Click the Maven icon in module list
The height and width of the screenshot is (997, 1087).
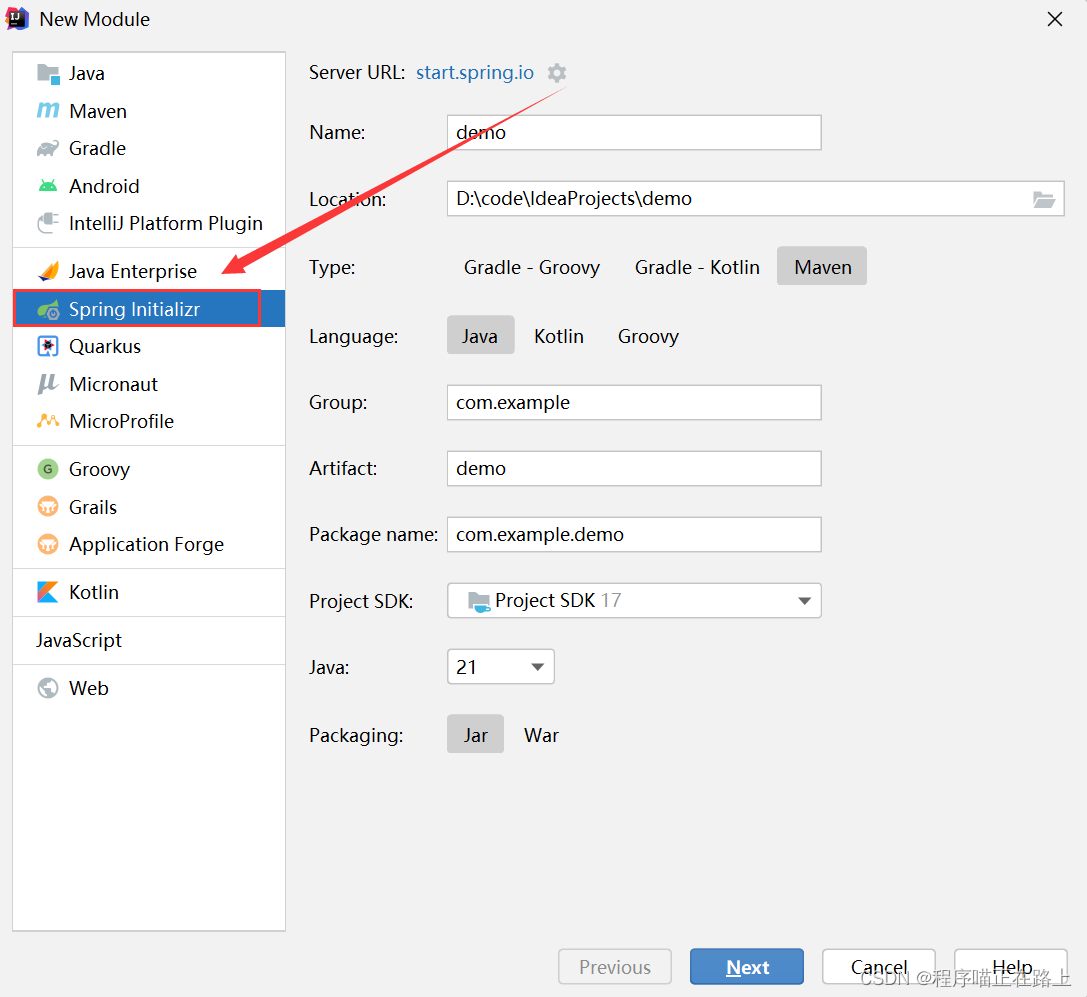[x=48, y=111]
